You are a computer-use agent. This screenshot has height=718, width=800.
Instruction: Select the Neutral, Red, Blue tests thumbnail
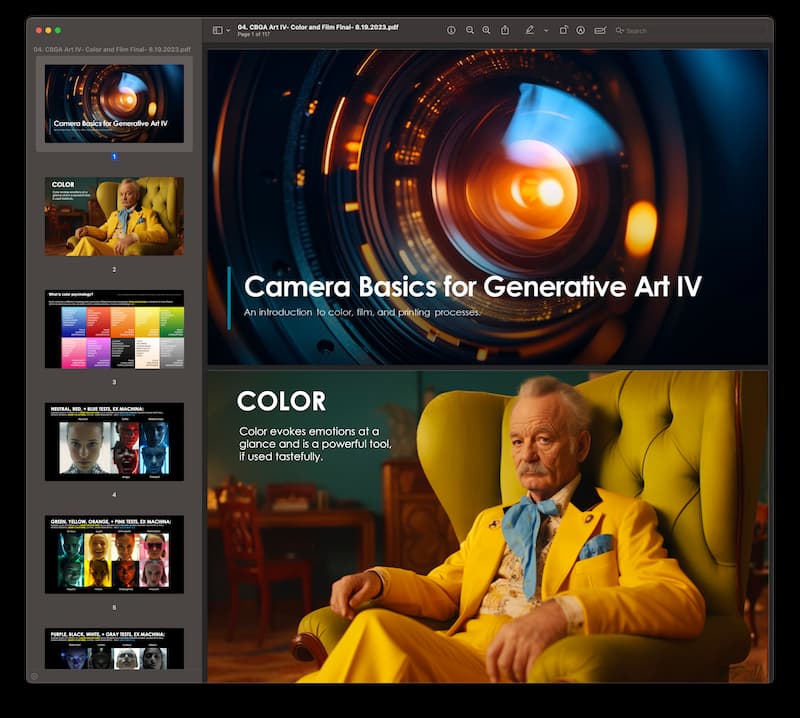114,441
